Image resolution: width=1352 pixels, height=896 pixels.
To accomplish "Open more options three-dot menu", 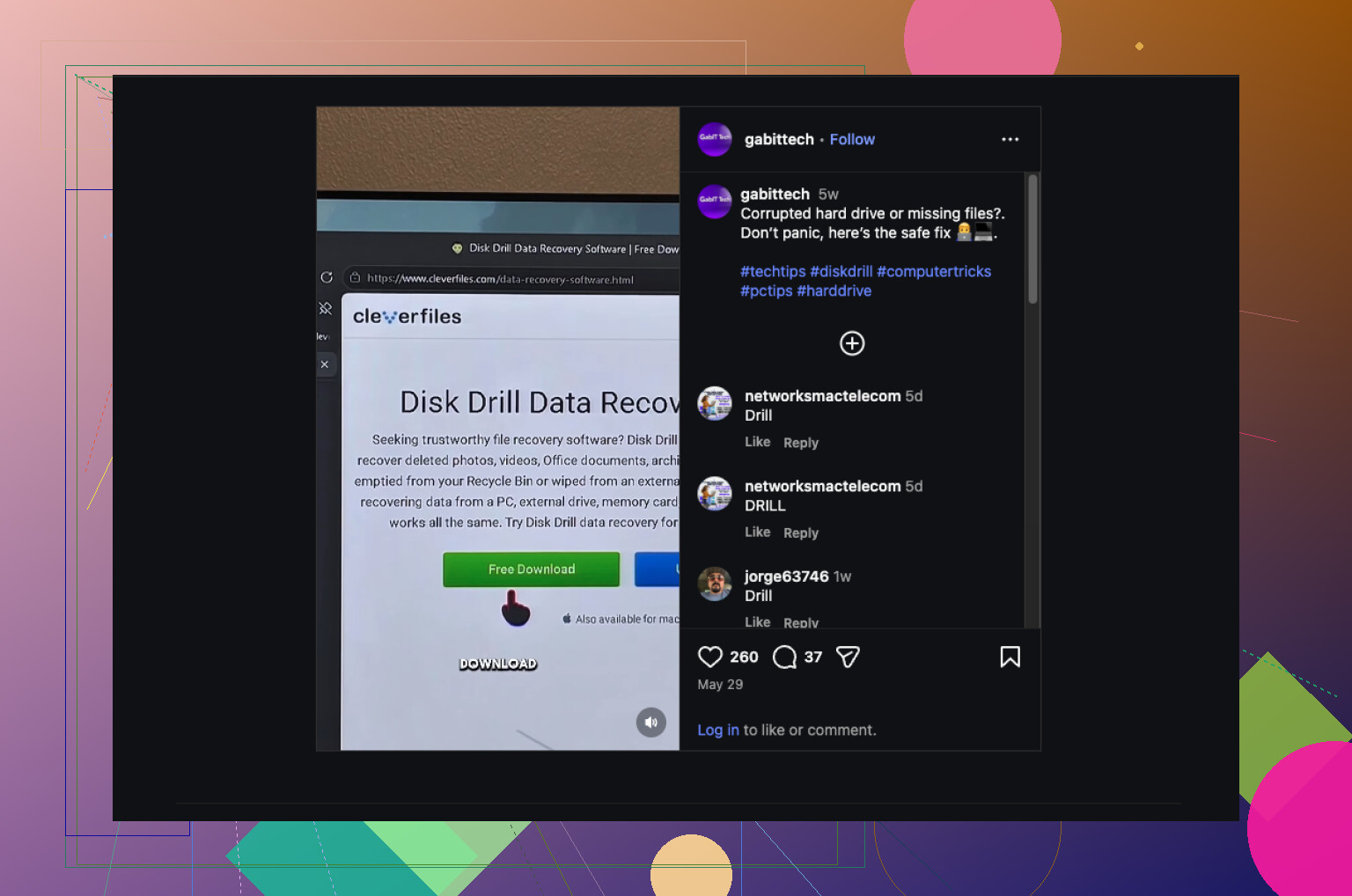I will tap(1010, 139).
